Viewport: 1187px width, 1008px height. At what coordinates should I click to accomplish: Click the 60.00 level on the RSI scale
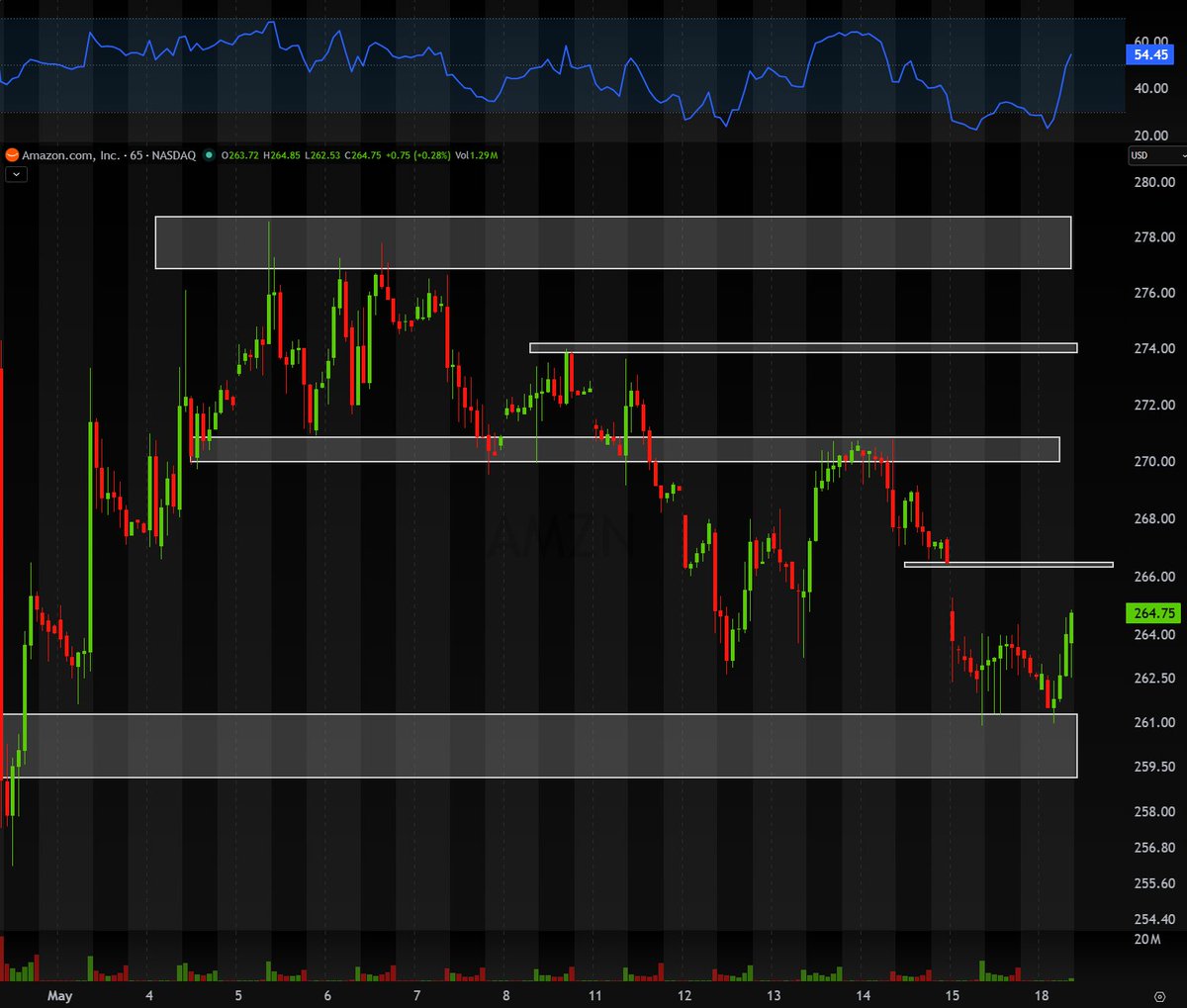(1150, 42)
